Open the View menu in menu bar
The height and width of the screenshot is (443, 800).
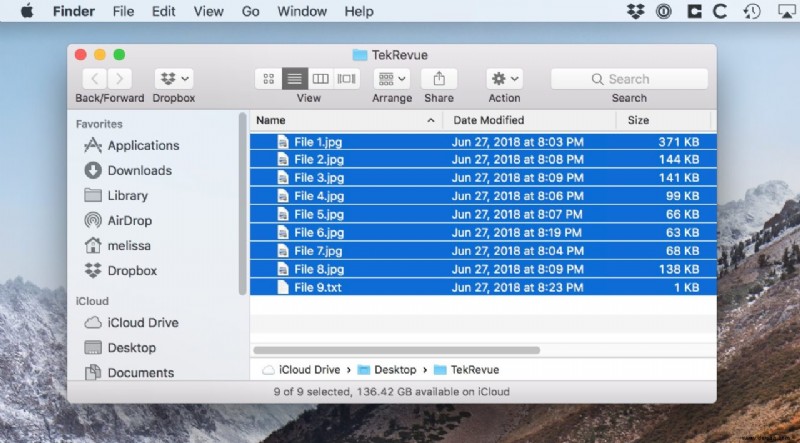click(x=209, y=11)
